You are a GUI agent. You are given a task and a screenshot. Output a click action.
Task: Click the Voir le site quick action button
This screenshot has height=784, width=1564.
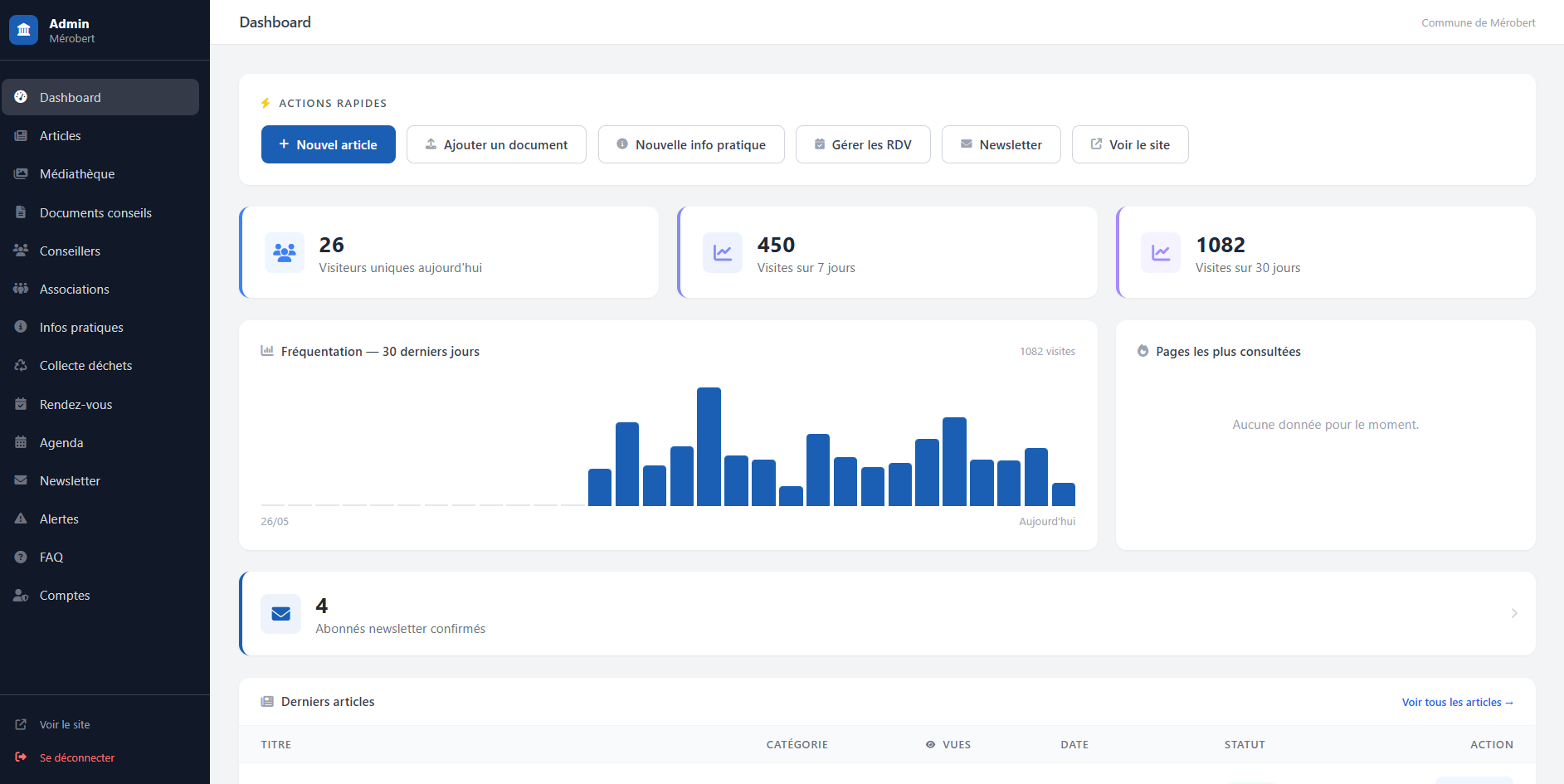(x=1130, y=144)
